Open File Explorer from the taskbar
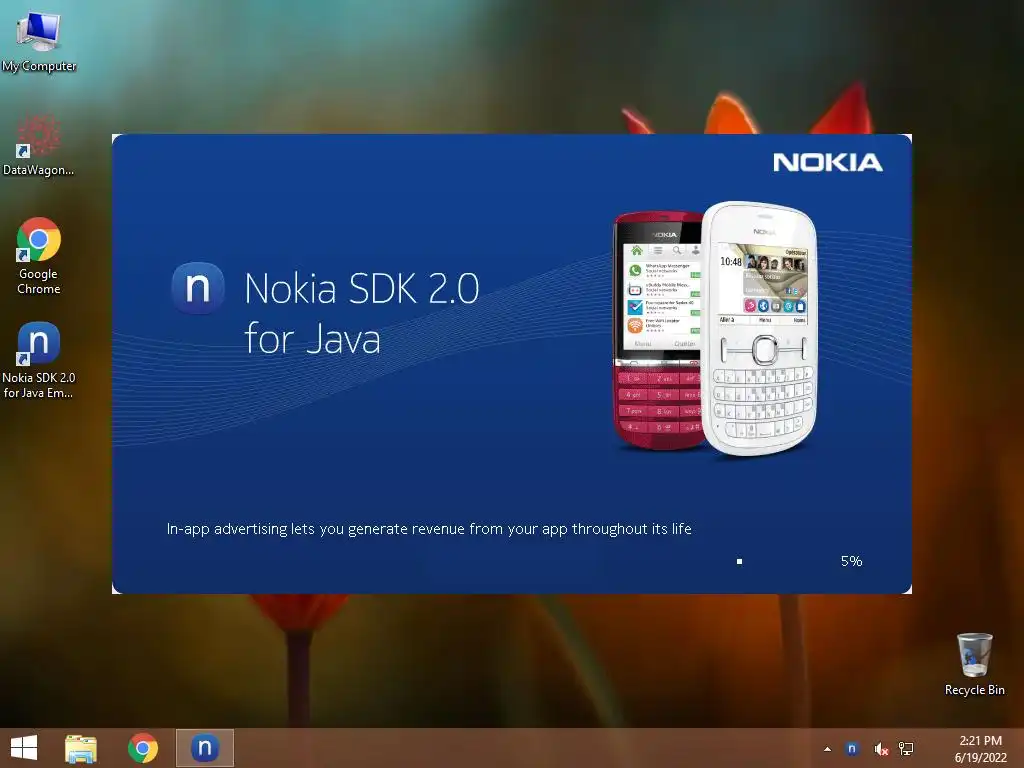The image size is (1024, 768). tap(81, 748)
